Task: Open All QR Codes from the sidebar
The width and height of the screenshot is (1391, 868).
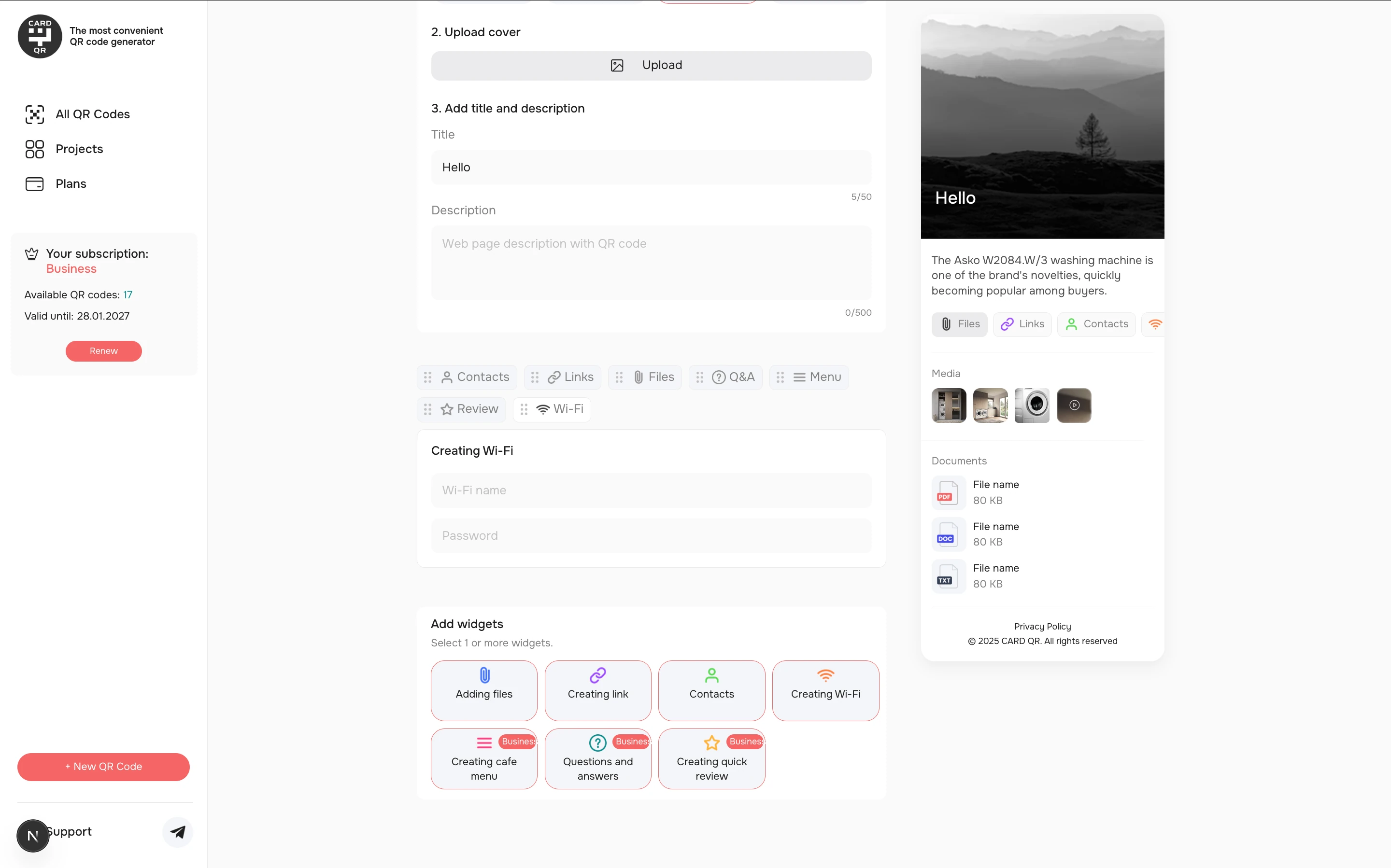Action: 92,114
